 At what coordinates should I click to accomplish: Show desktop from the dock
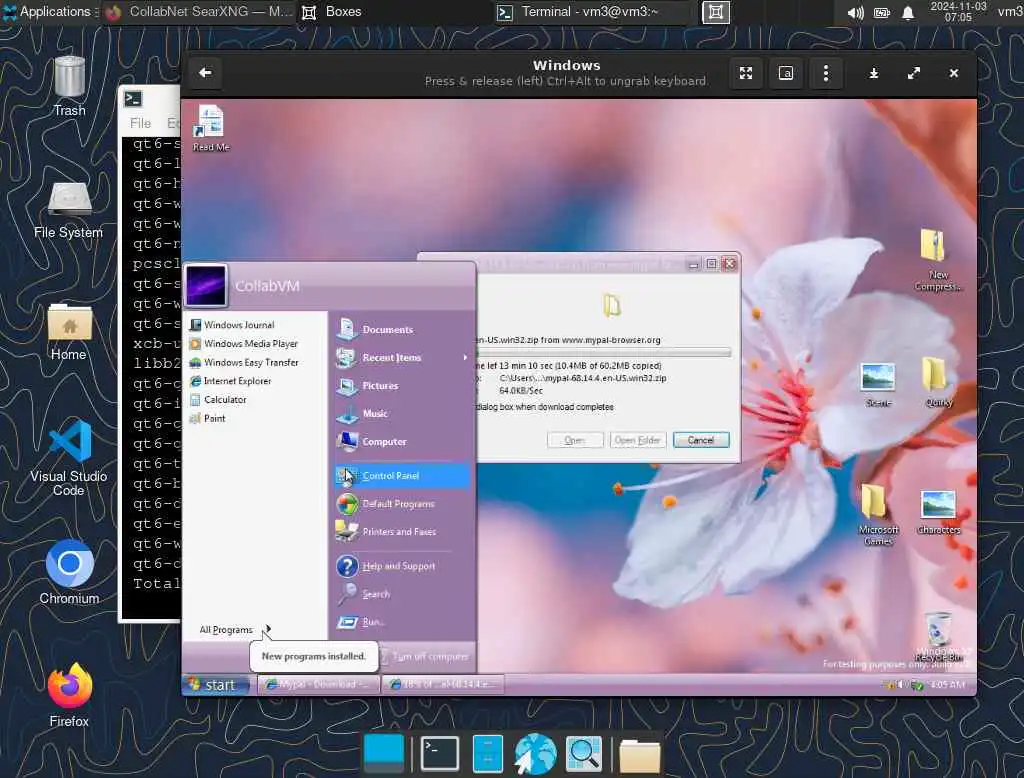coord(384,753)
